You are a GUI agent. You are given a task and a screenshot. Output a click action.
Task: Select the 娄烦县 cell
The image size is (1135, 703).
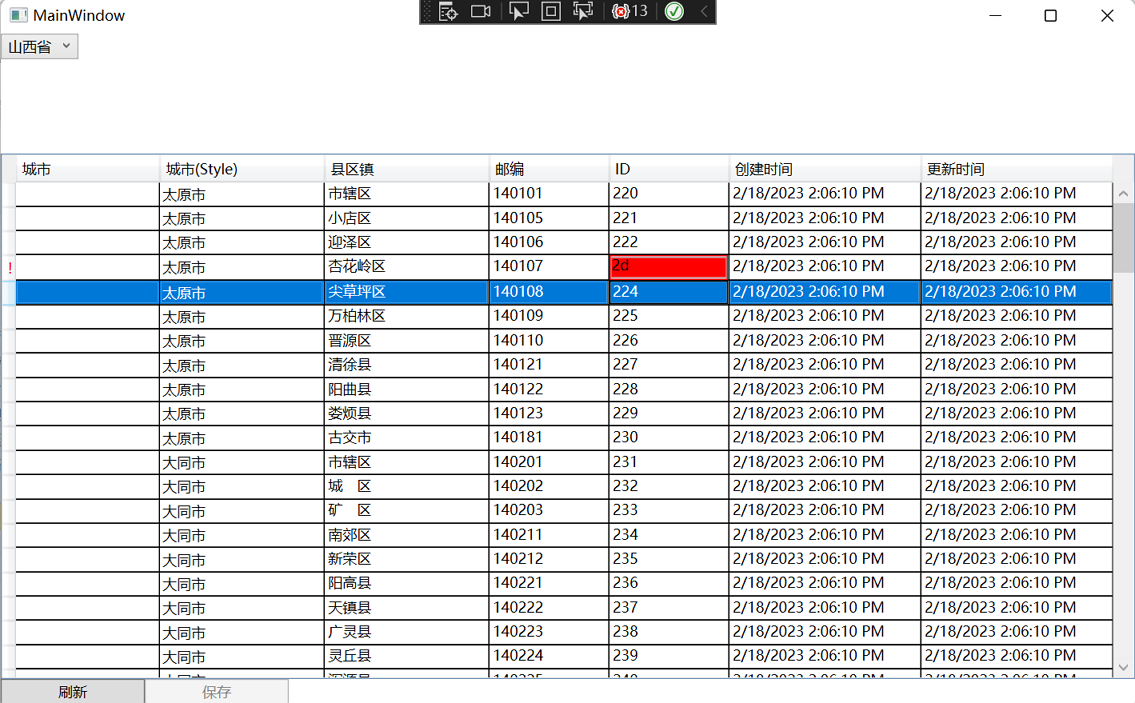coord(406,413)
